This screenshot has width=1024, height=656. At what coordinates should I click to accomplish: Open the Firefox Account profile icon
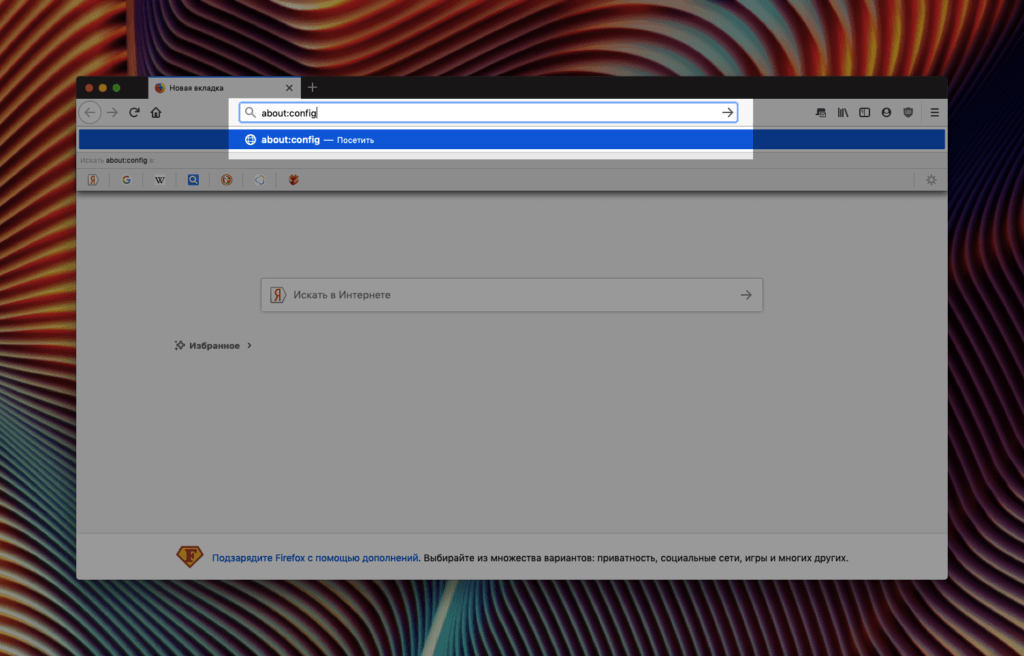click(886, 113)
